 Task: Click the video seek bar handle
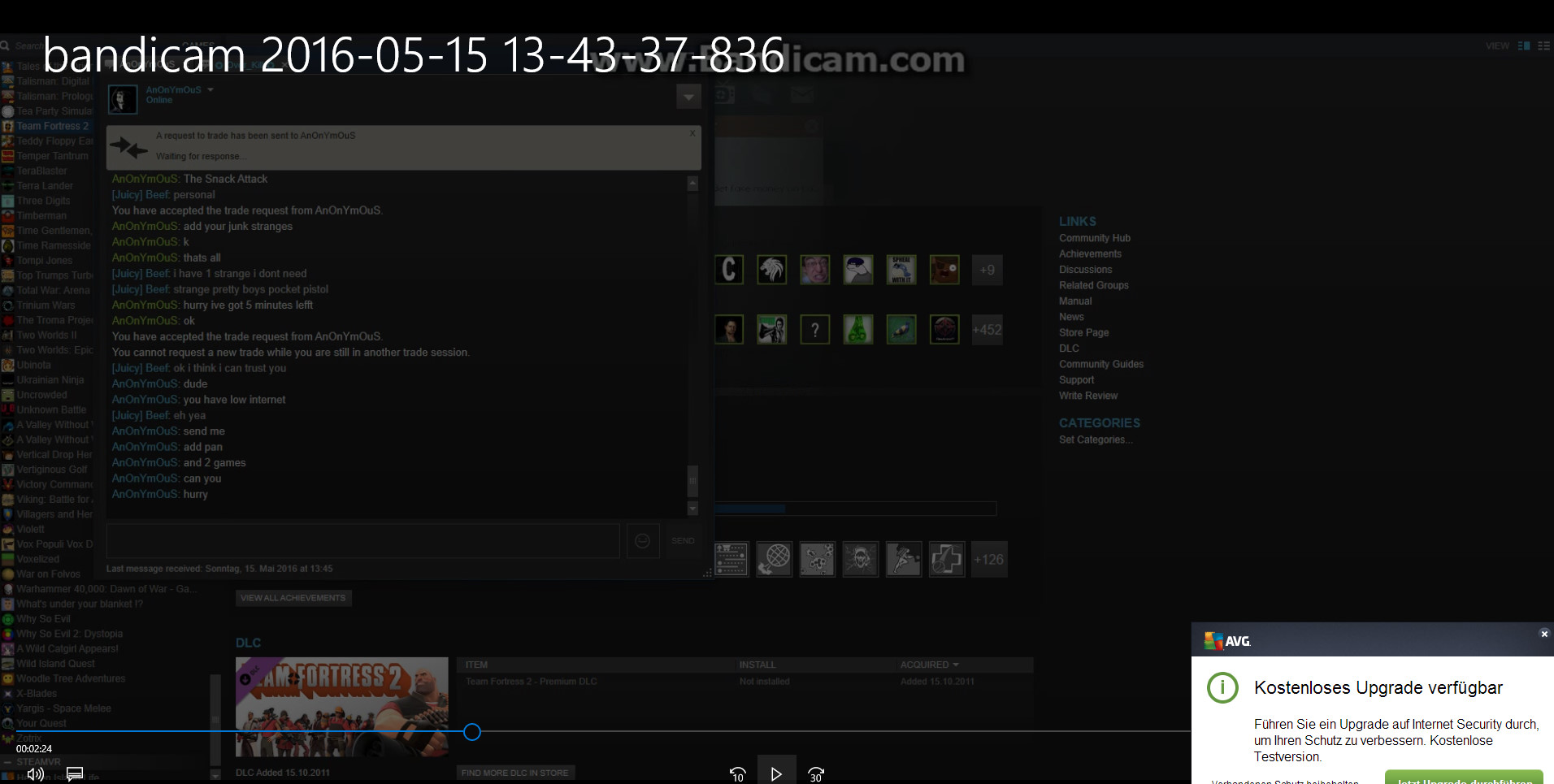pyautogui.click(x=472, y=732)
